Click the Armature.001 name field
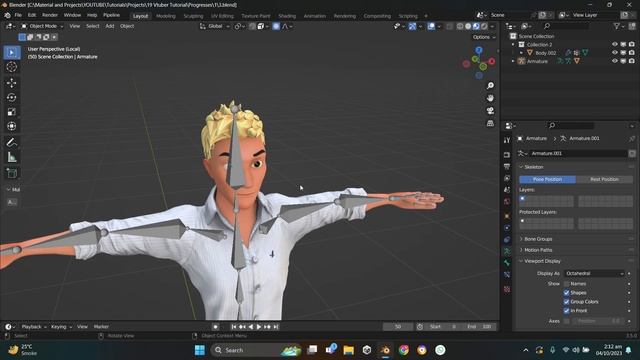Viewport: 640px width, 360px height. click(x=578, y=153)
